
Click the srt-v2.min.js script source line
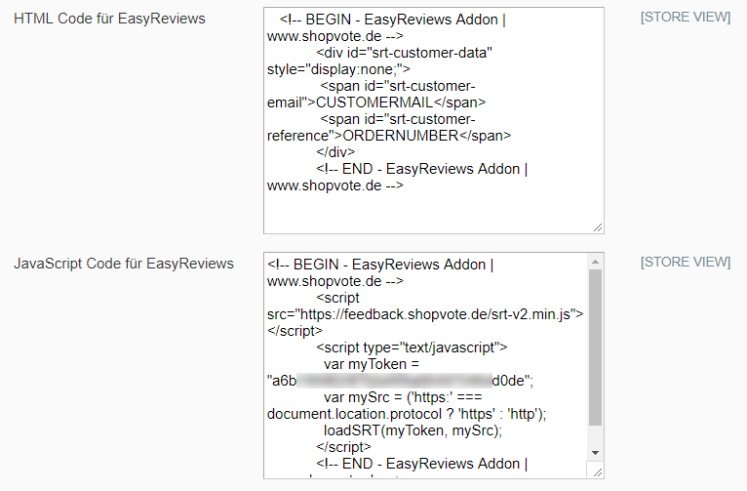pos(425,314)
